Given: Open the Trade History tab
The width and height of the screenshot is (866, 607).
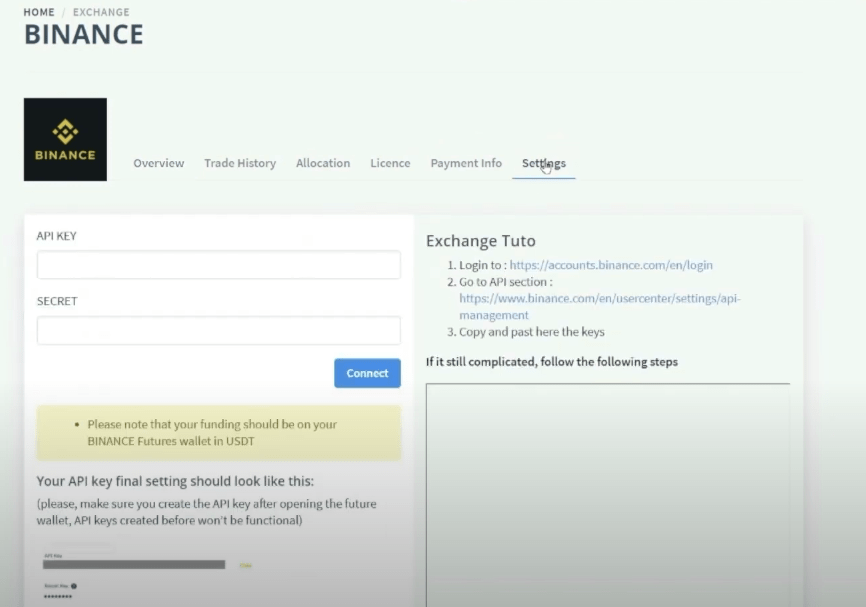Looking at the screenshot, I should coord(240,163).
